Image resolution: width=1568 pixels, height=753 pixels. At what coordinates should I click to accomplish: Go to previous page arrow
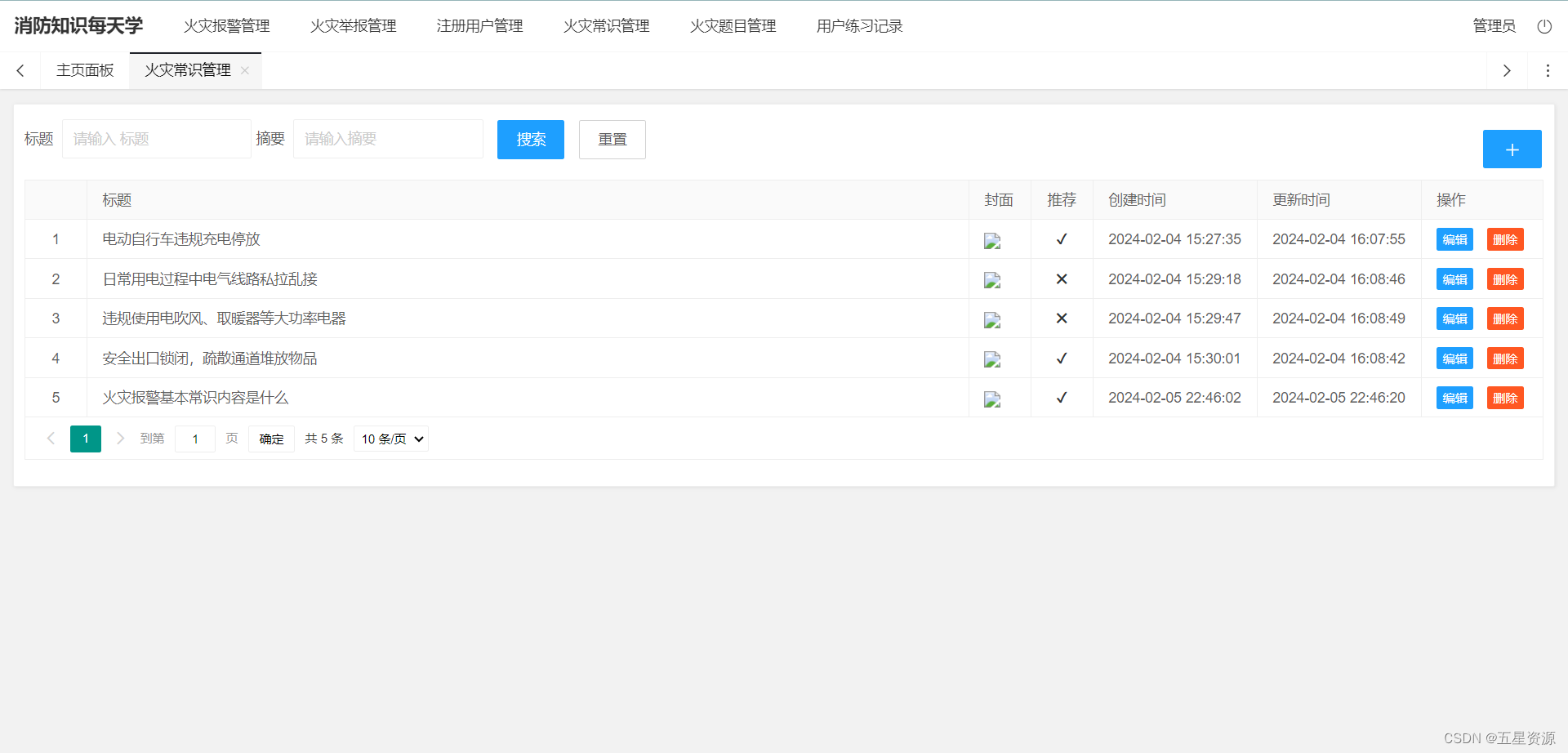tap(51, 439)
